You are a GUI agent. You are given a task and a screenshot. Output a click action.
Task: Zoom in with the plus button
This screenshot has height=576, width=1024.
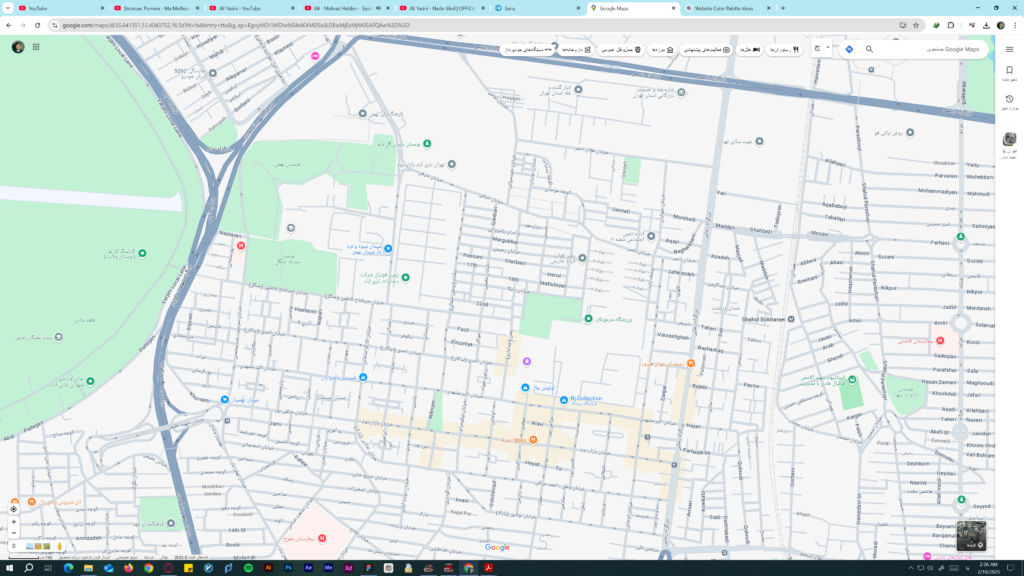[x=14, y=522]
